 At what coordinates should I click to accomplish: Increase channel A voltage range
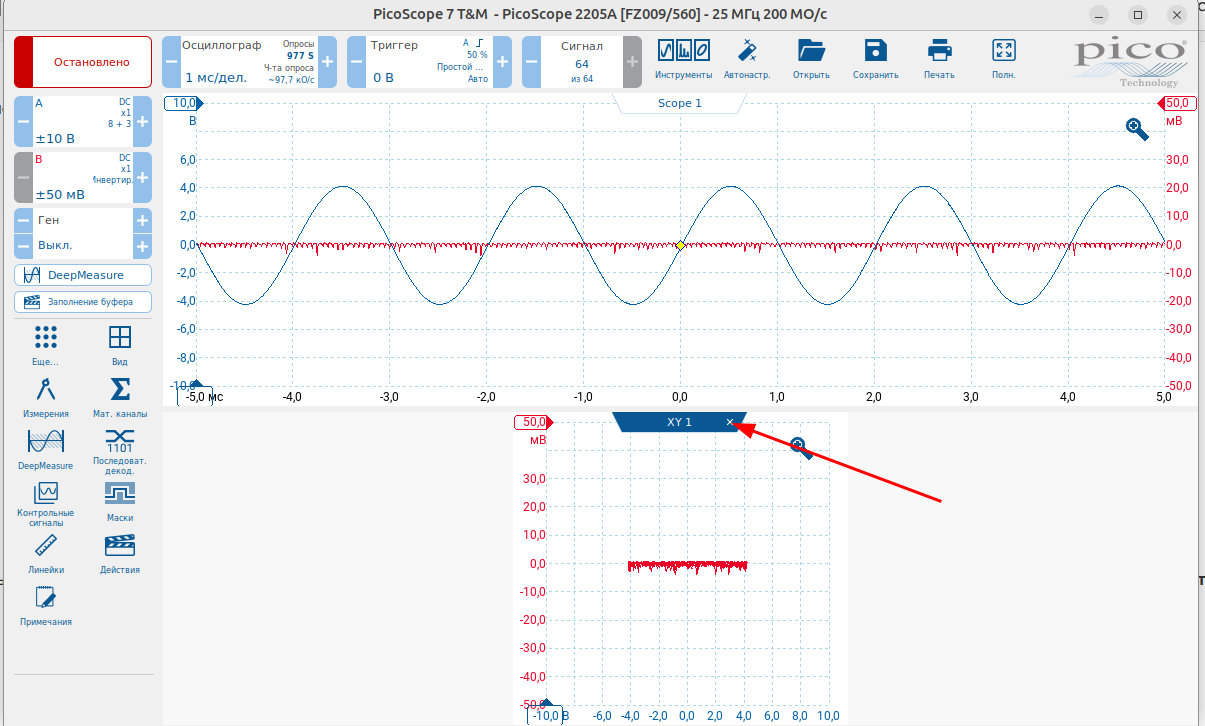(x=143, y=122)
